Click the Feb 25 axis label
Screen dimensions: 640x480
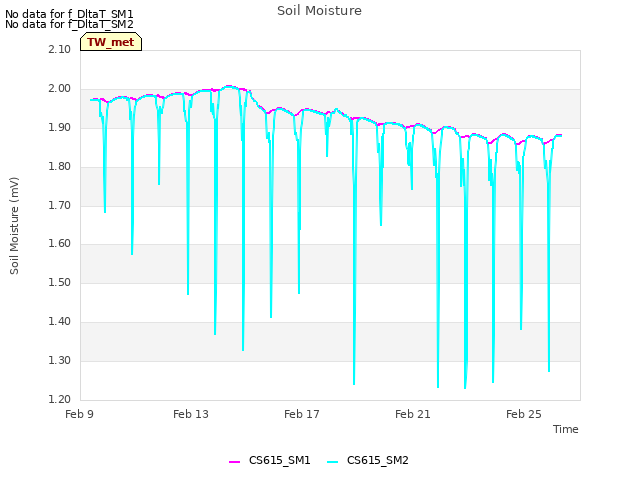pos(524,414)
